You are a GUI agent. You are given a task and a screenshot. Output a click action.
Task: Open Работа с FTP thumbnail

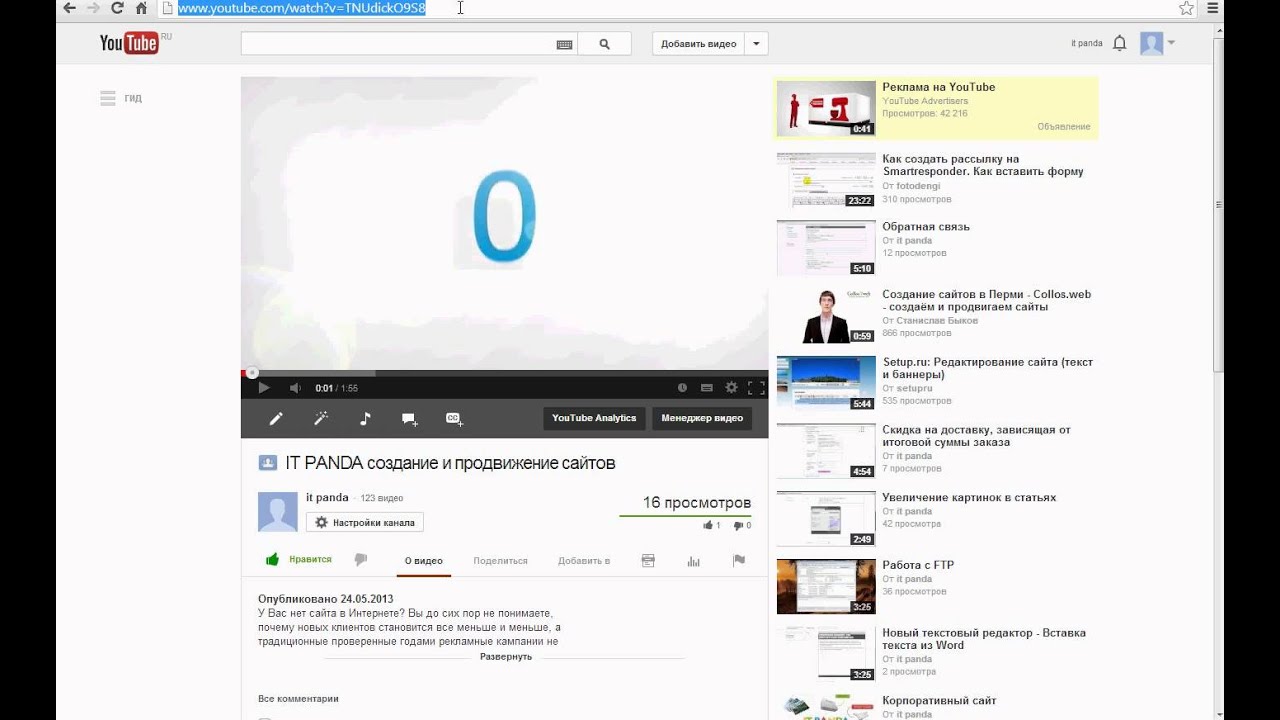pos(826,586)
